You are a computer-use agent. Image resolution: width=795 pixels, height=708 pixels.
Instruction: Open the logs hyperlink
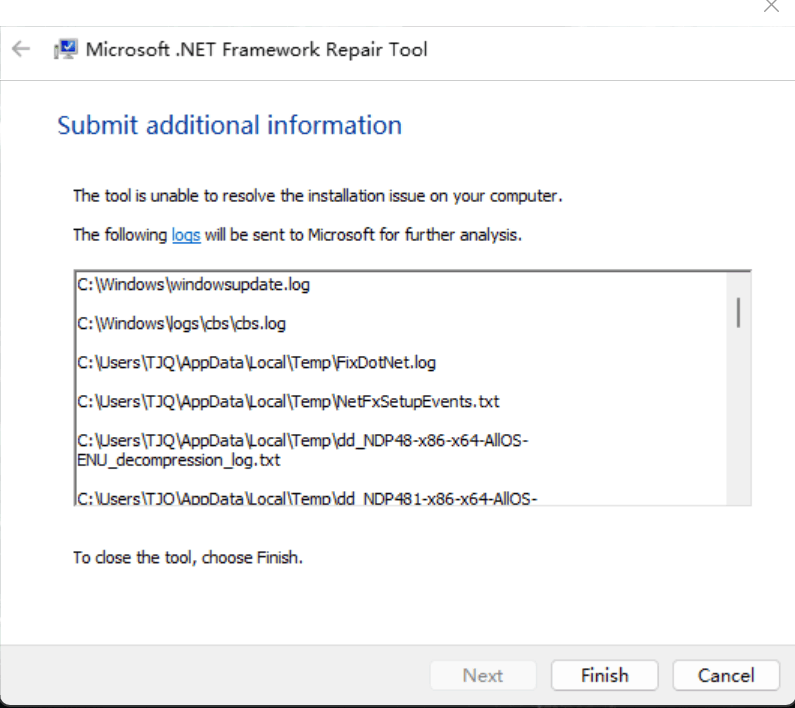pos(186,235)
